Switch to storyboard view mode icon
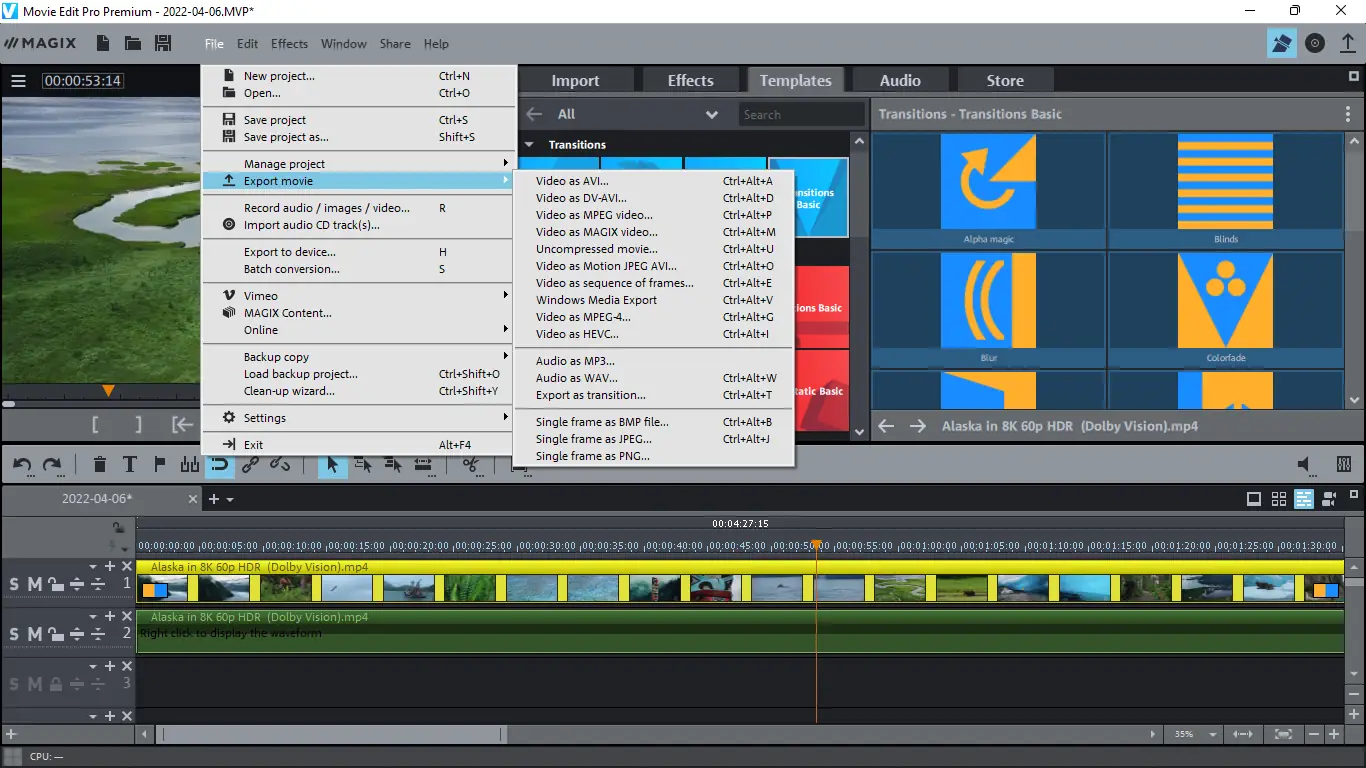 (x=1278, y=498)
